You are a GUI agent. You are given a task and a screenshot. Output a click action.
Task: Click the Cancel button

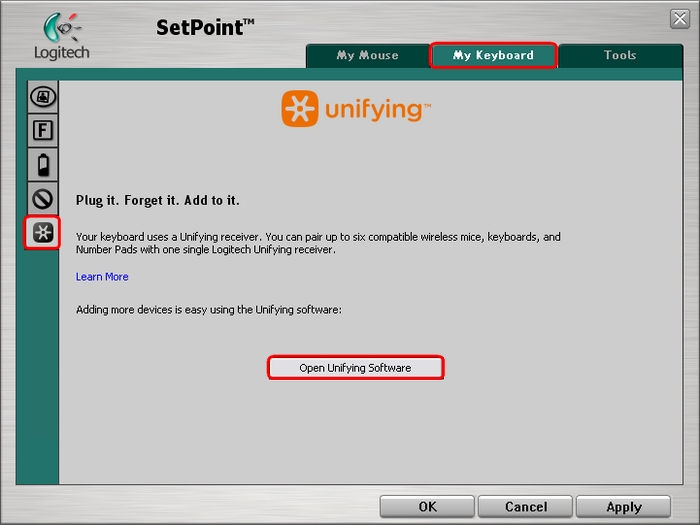(x=525, y=507)
